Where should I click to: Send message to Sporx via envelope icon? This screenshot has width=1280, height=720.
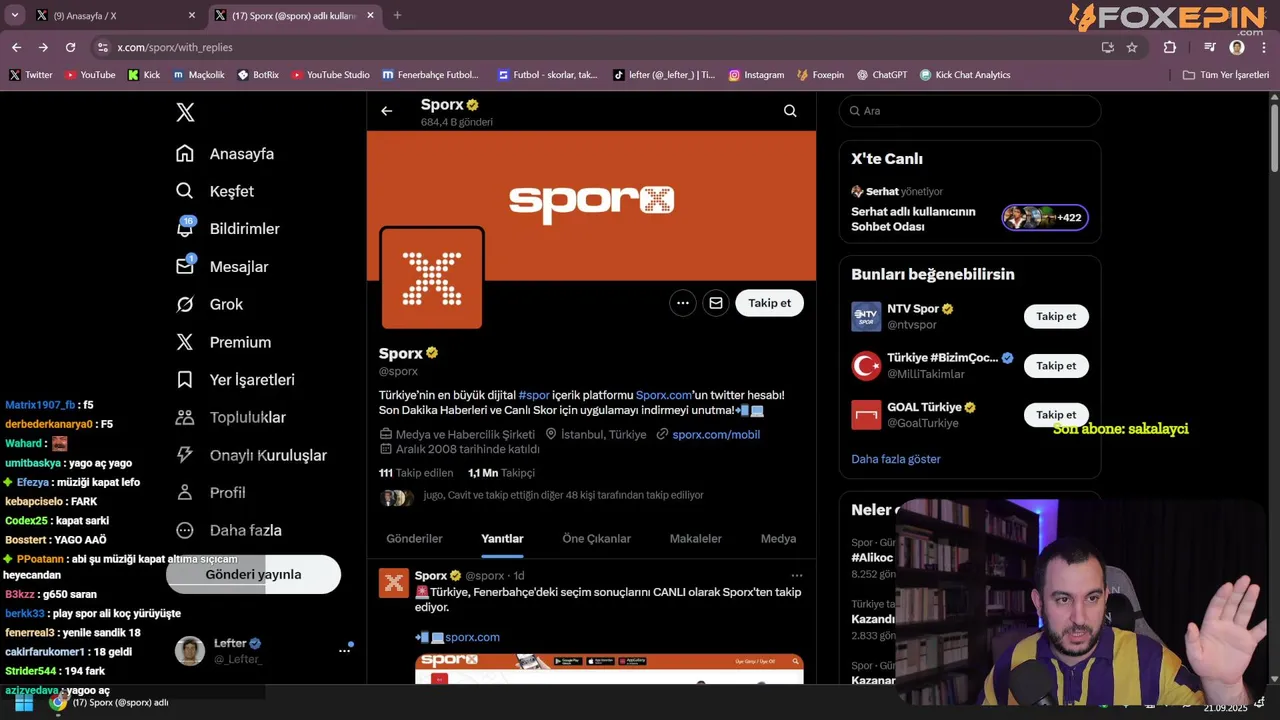click(x=716, y=303)
